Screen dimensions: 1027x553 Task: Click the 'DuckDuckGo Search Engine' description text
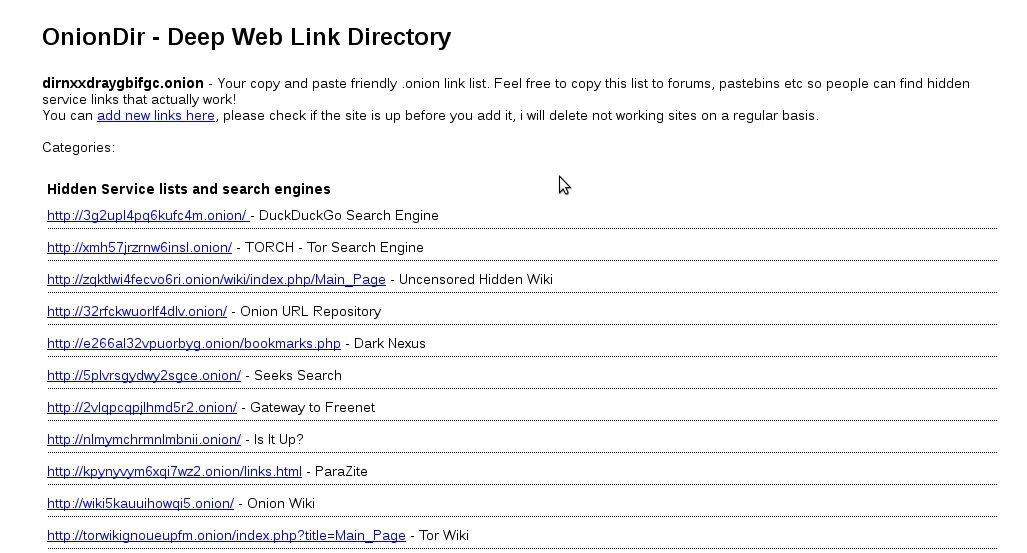point(348,216)
